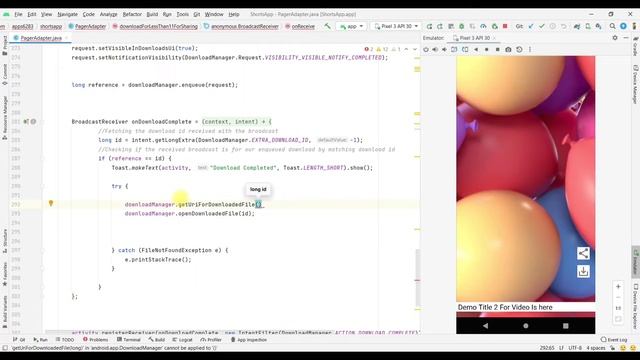Open the Refactor menu
Screen dimensions: 640x360
coord(132,14)
